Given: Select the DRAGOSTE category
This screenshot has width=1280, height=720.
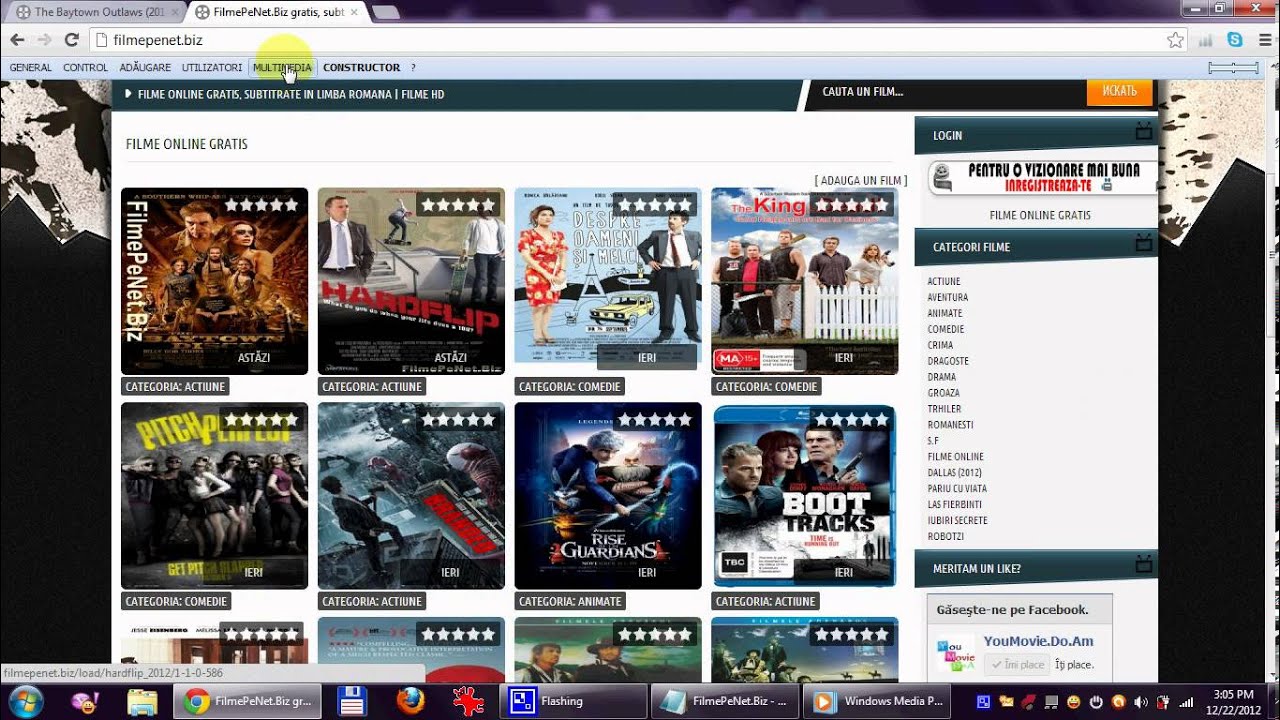Looking at the screenshot, I should coord(948,362).
